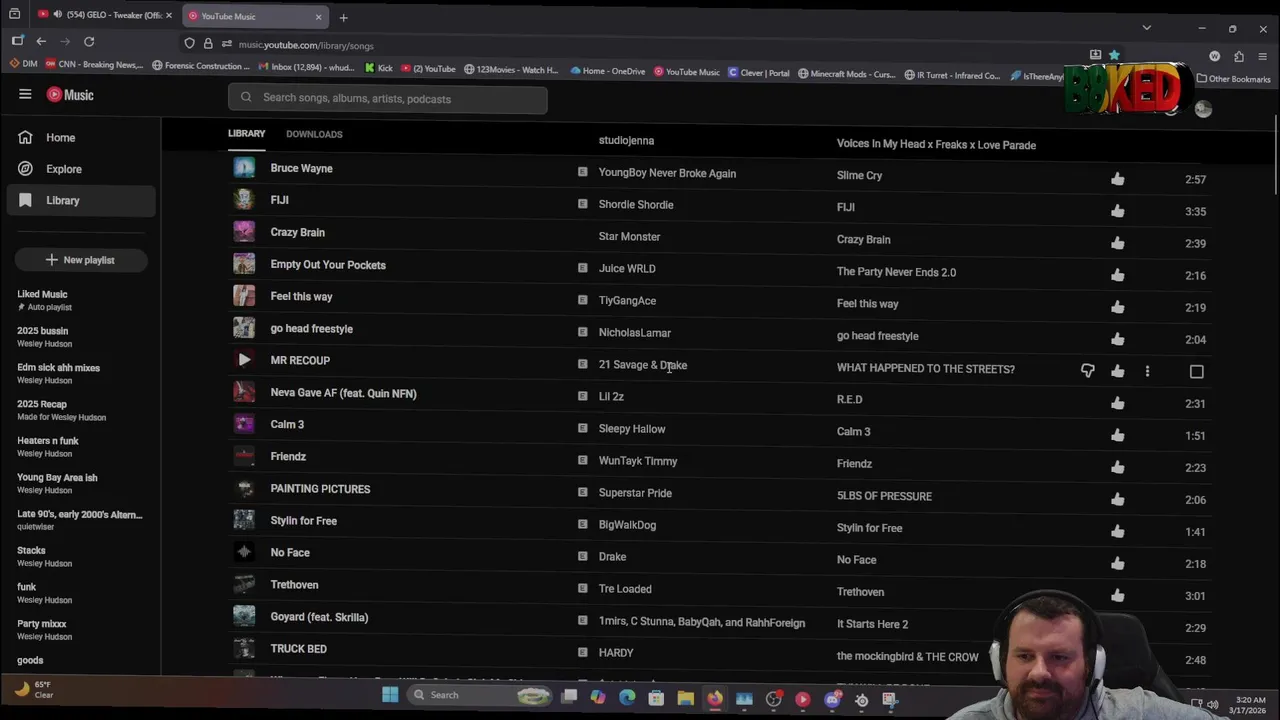Click the bookmark star icon
The image size is (1280, 720).
coord(1114,55)
